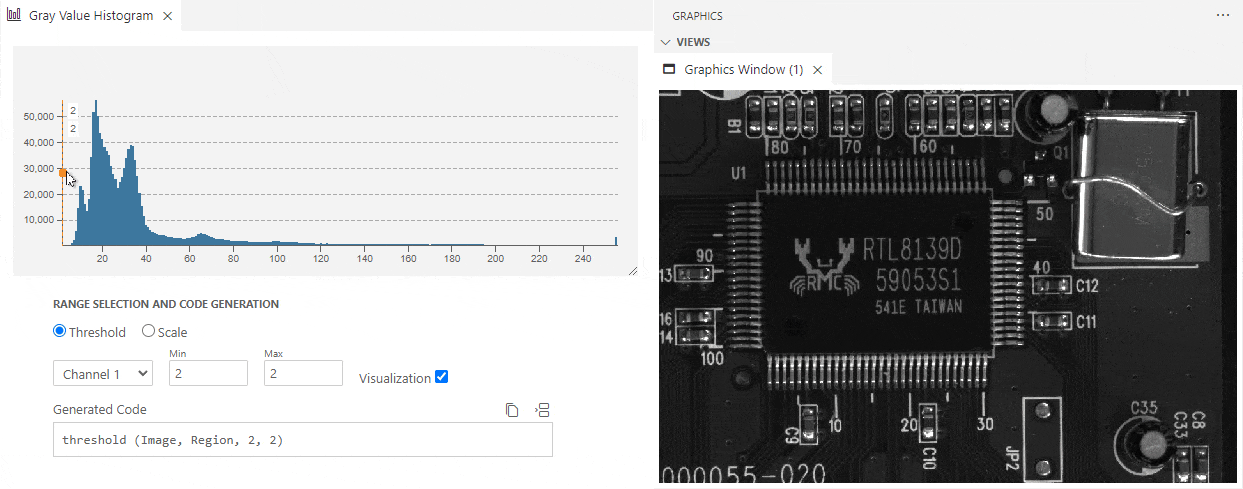Select the Scale radio option
Screen dimensions: 1243x489
pos(148,332)
